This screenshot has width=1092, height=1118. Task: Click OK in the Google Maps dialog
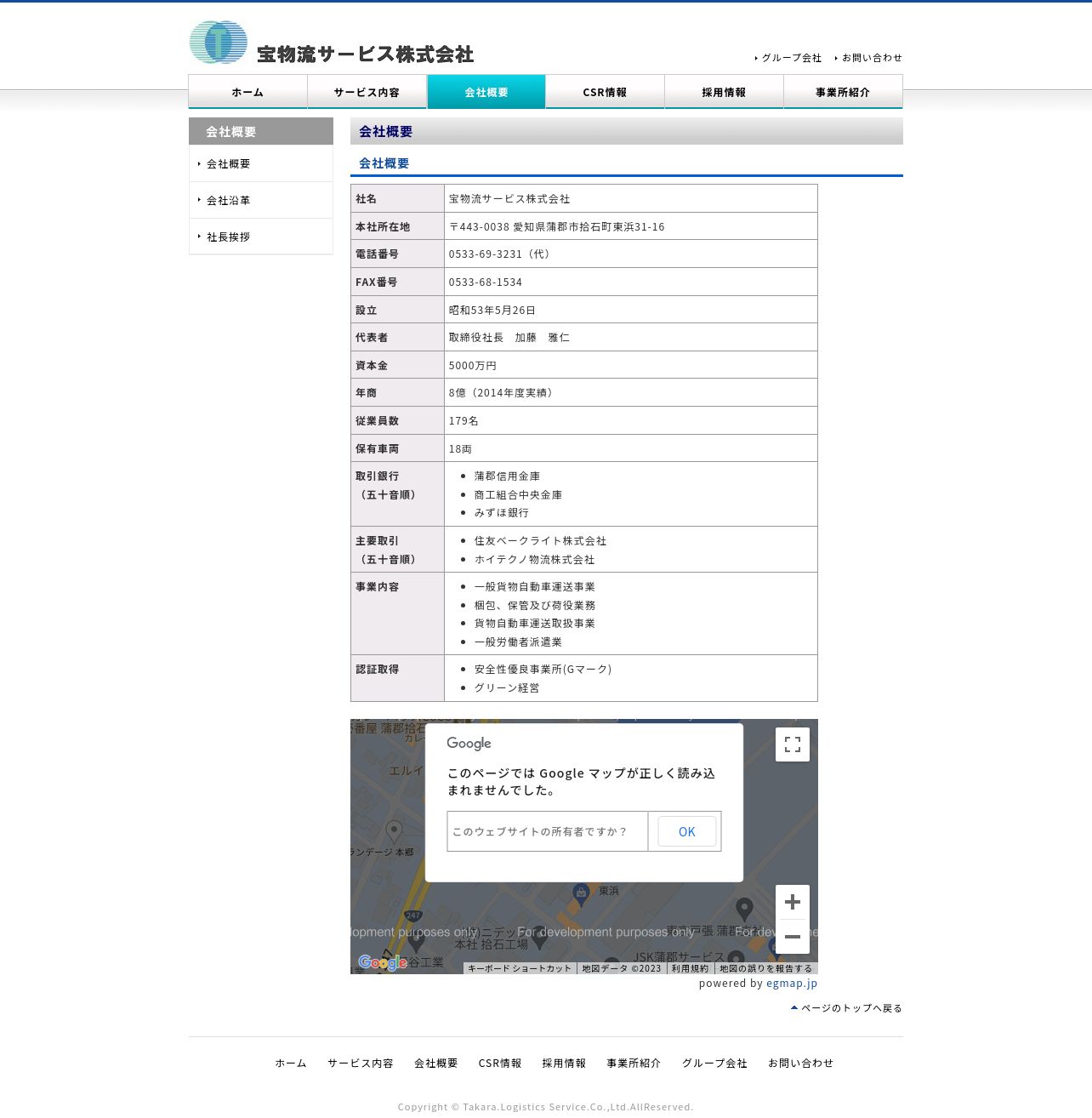point(686,831)
